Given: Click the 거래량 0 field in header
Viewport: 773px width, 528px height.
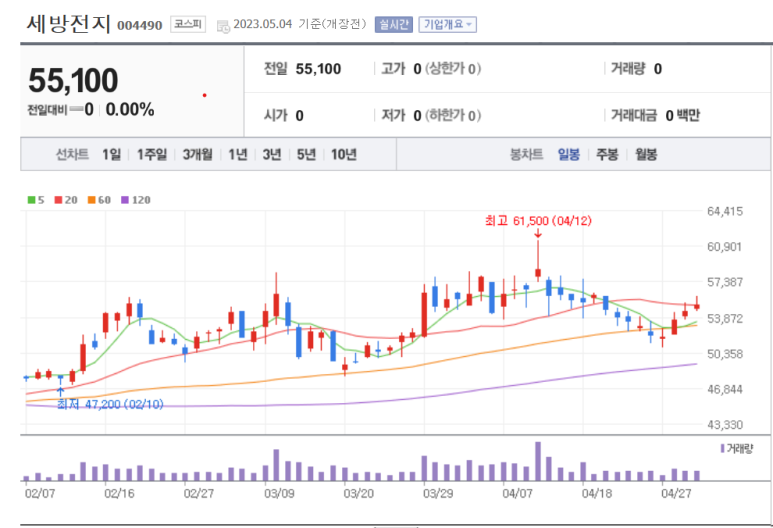Looking at the screenshot, I should [x=636, y=69].
